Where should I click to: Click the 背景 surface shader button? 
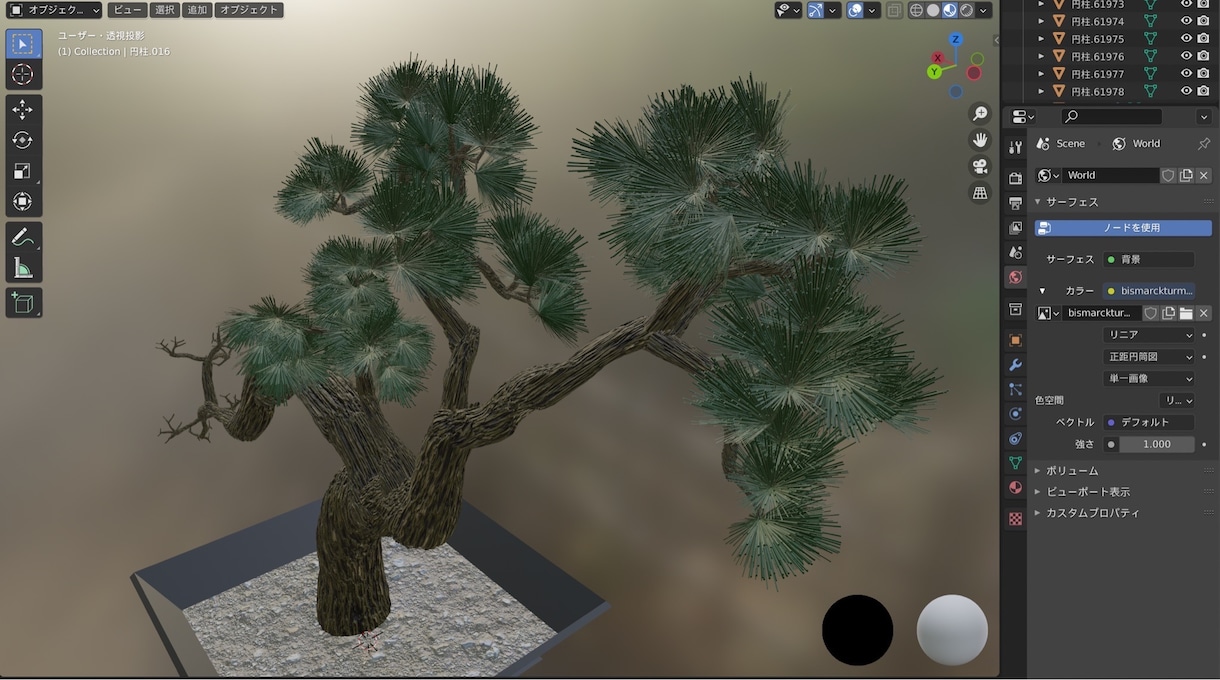tap(1149, 260)
